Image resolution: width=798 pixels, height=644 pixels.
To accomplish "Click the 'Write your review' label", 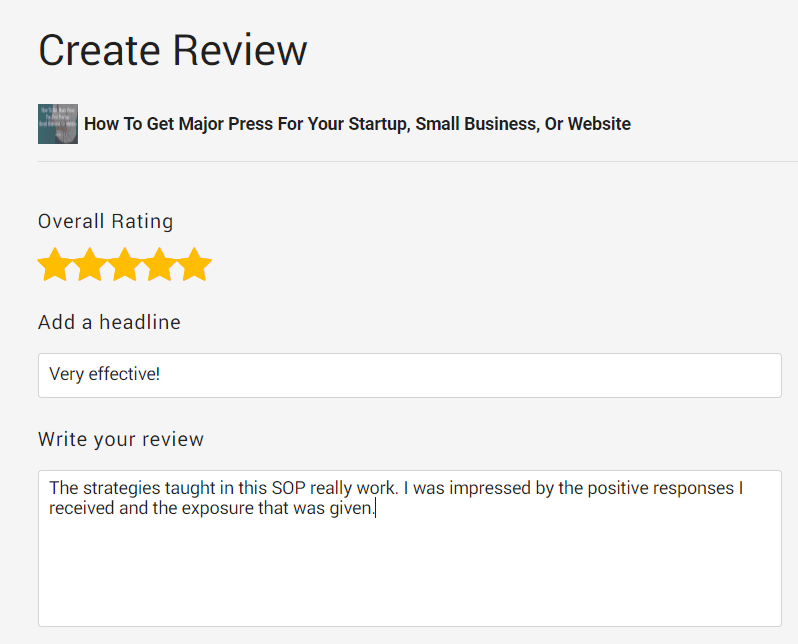I will tap(121, 439).
